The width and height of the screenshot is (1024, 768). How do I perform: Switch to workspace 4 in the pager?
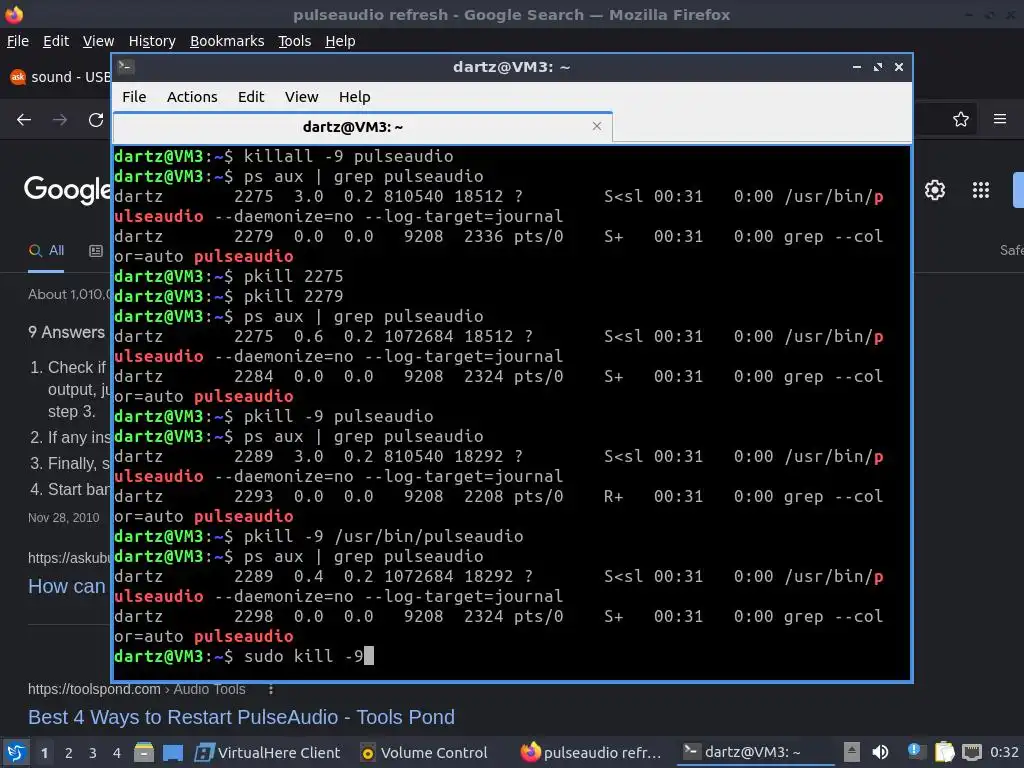[x=116, y=753]
